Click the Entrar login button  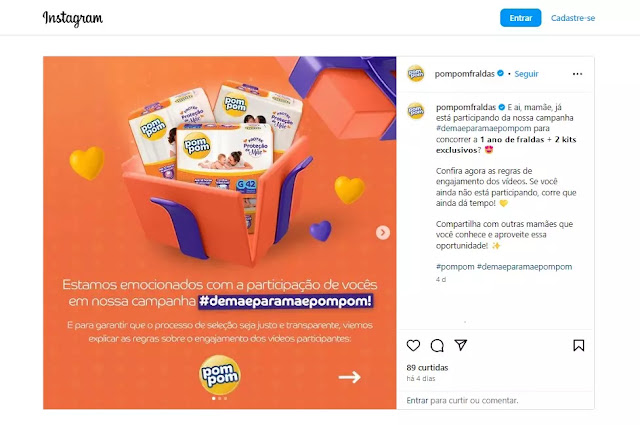(520, 18)
